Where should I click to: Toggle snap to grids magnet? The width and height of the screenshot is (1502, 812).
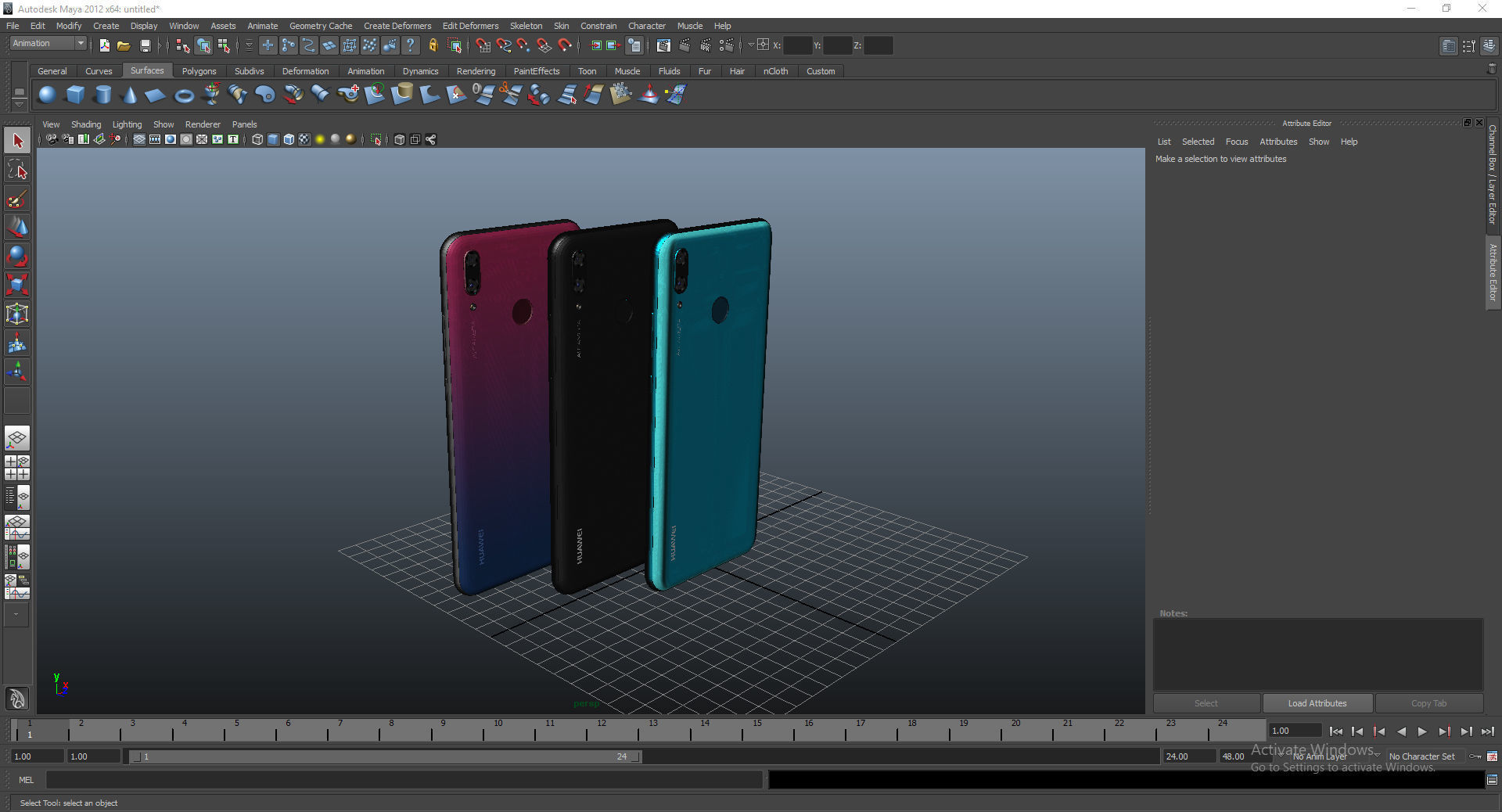[483, 45]
